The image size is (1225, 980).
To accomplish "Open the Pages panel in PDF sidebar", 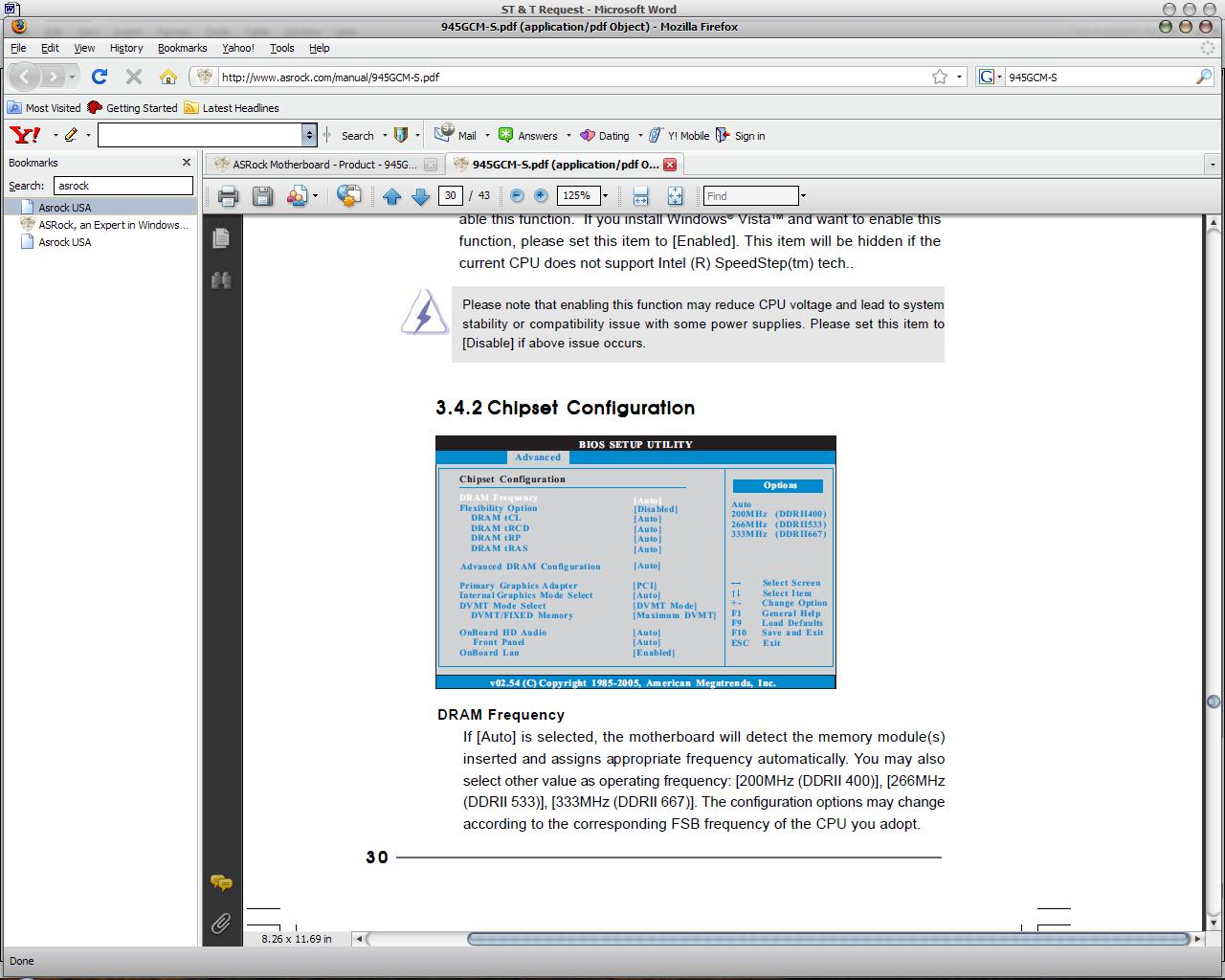I will (x=221, y=237).
